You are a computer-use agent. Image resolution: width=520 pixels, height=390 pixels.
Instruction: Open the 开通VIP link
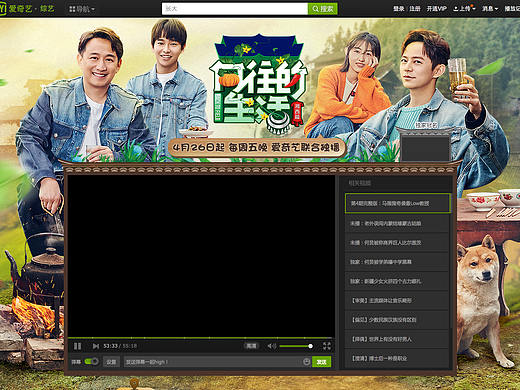(x=437, y=9)
